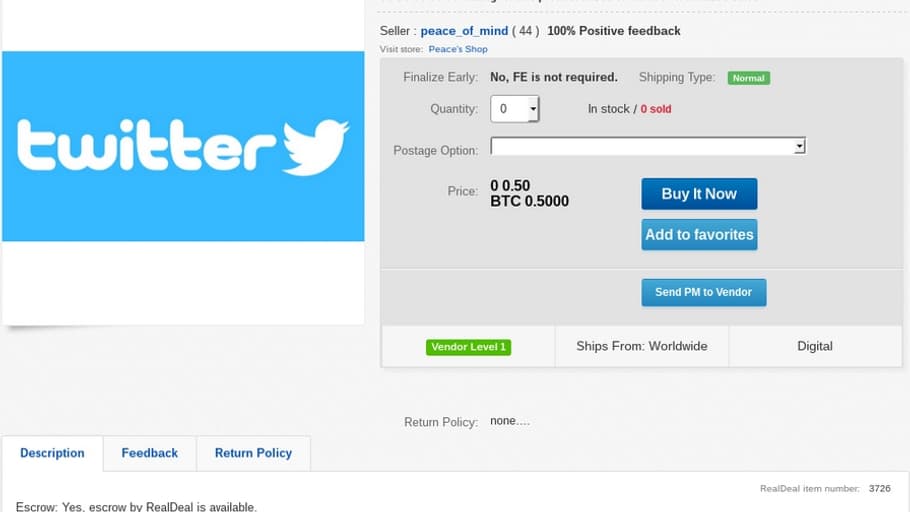Viewport: 910px width, 512px height.
Task: Click the green Vendor Level 1 badge
Action: (x=468, y=347)
